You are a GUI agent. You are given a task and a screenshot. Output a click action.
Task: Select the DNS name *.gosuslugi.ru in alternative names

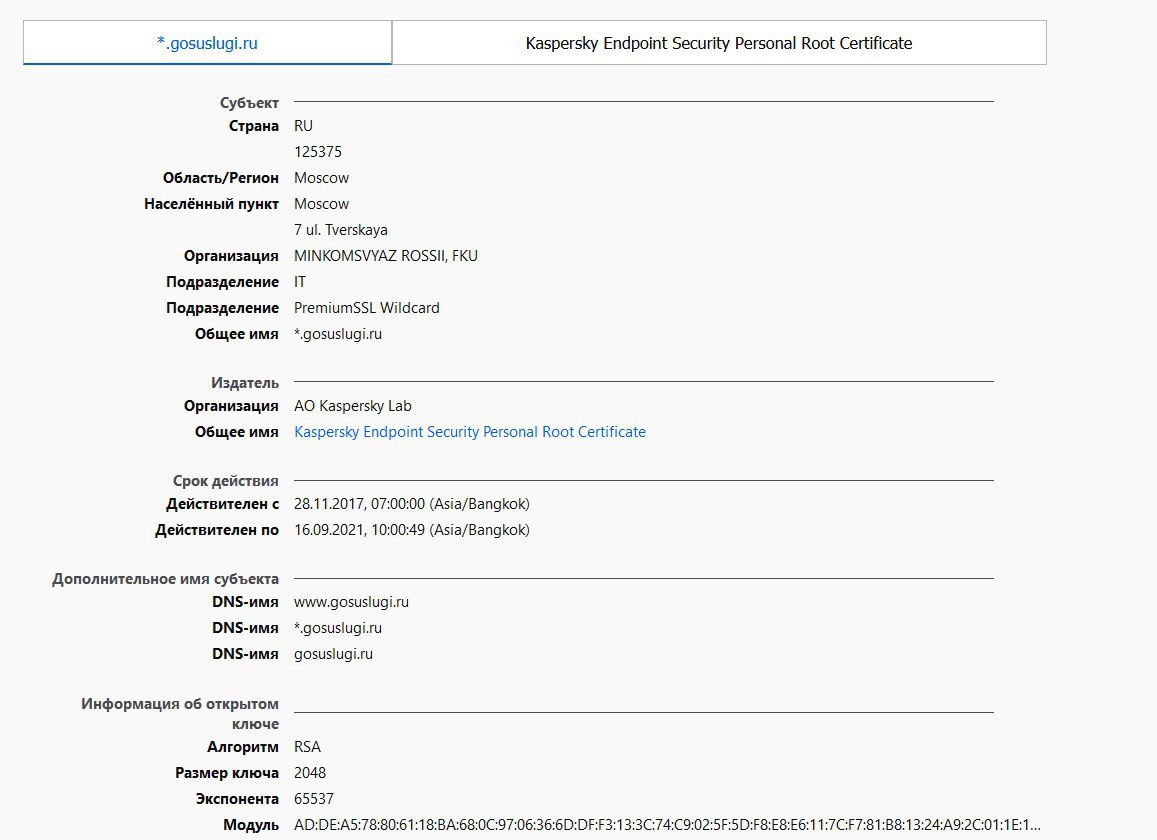click(x=338, y=628)
